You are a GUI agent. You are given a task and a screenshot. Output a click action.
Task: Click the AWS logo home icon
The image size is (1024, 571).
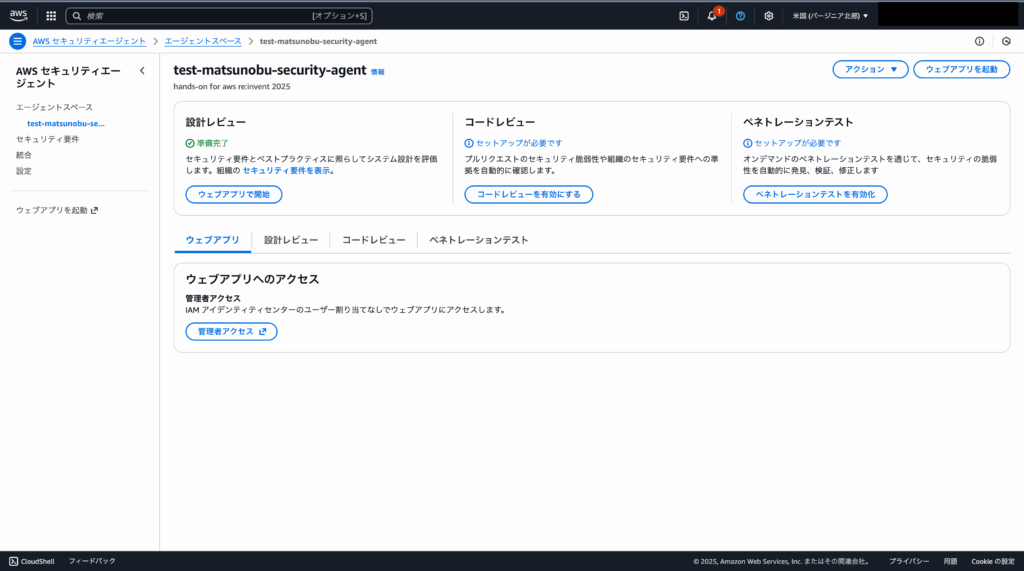pos(19,15)
